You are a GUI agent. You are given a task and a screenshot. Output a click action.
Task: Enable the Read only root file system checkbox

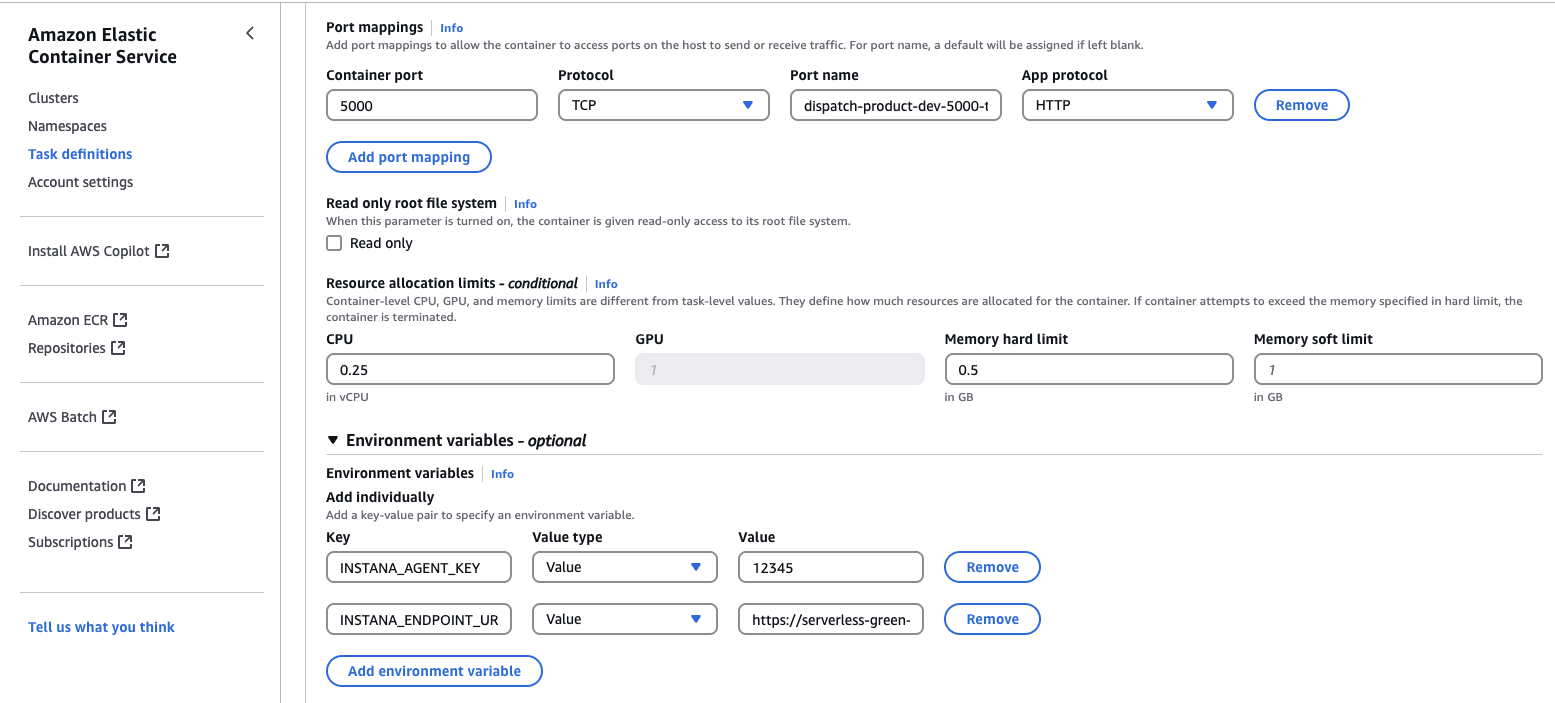[334, 242]
